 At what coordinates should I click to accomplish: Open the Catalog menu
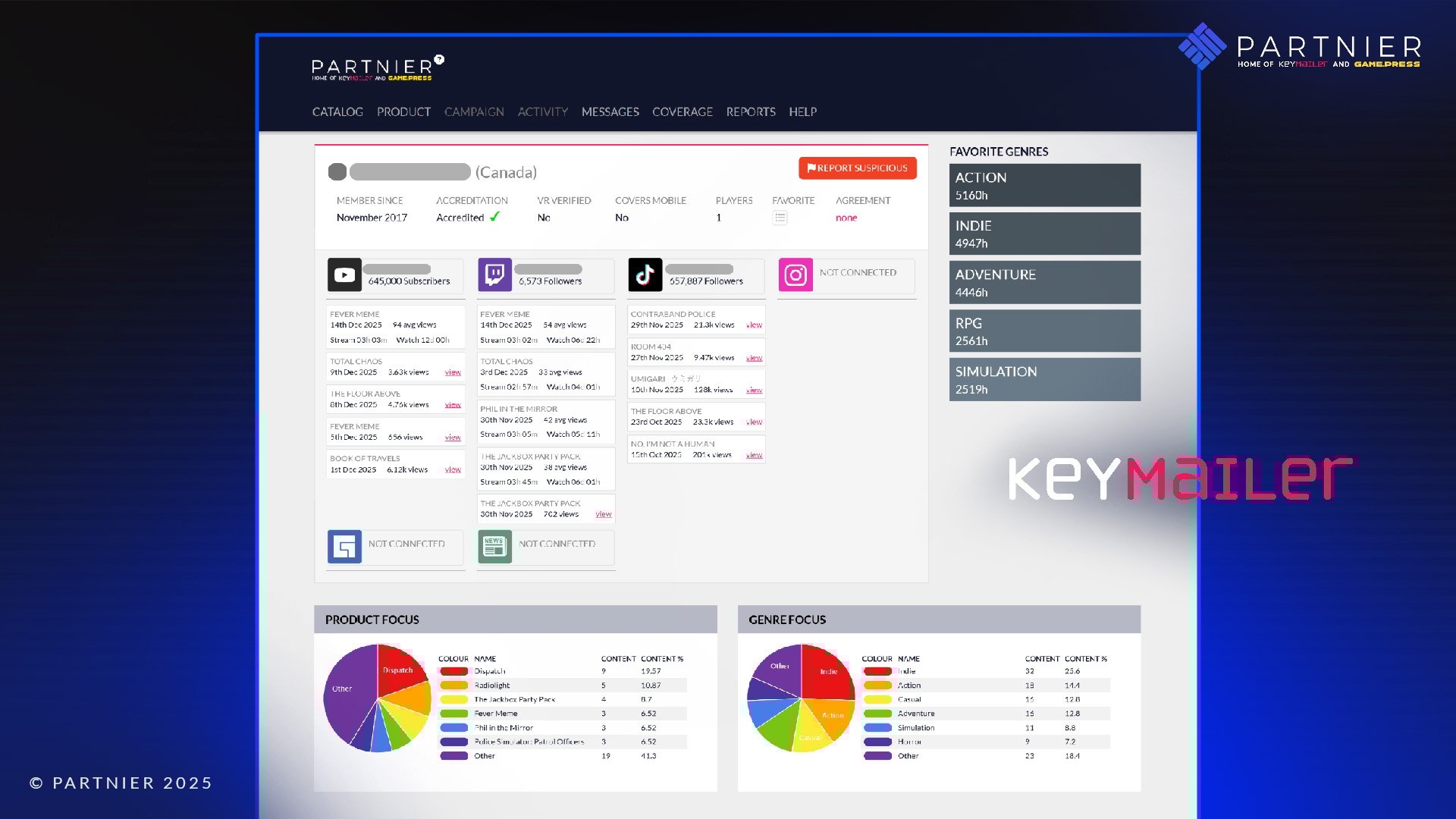[337, 112]
